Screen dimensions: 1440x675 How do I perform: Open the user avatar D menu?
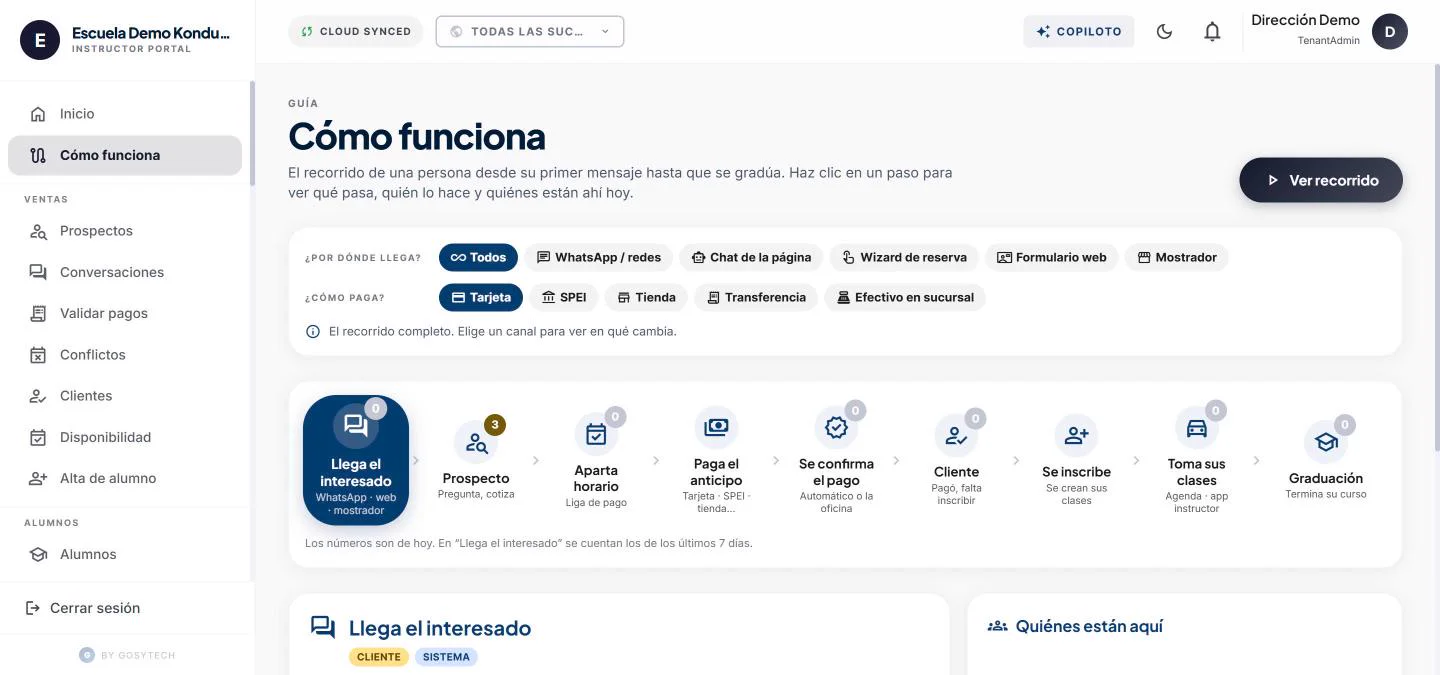click(x=1390, y=31)
